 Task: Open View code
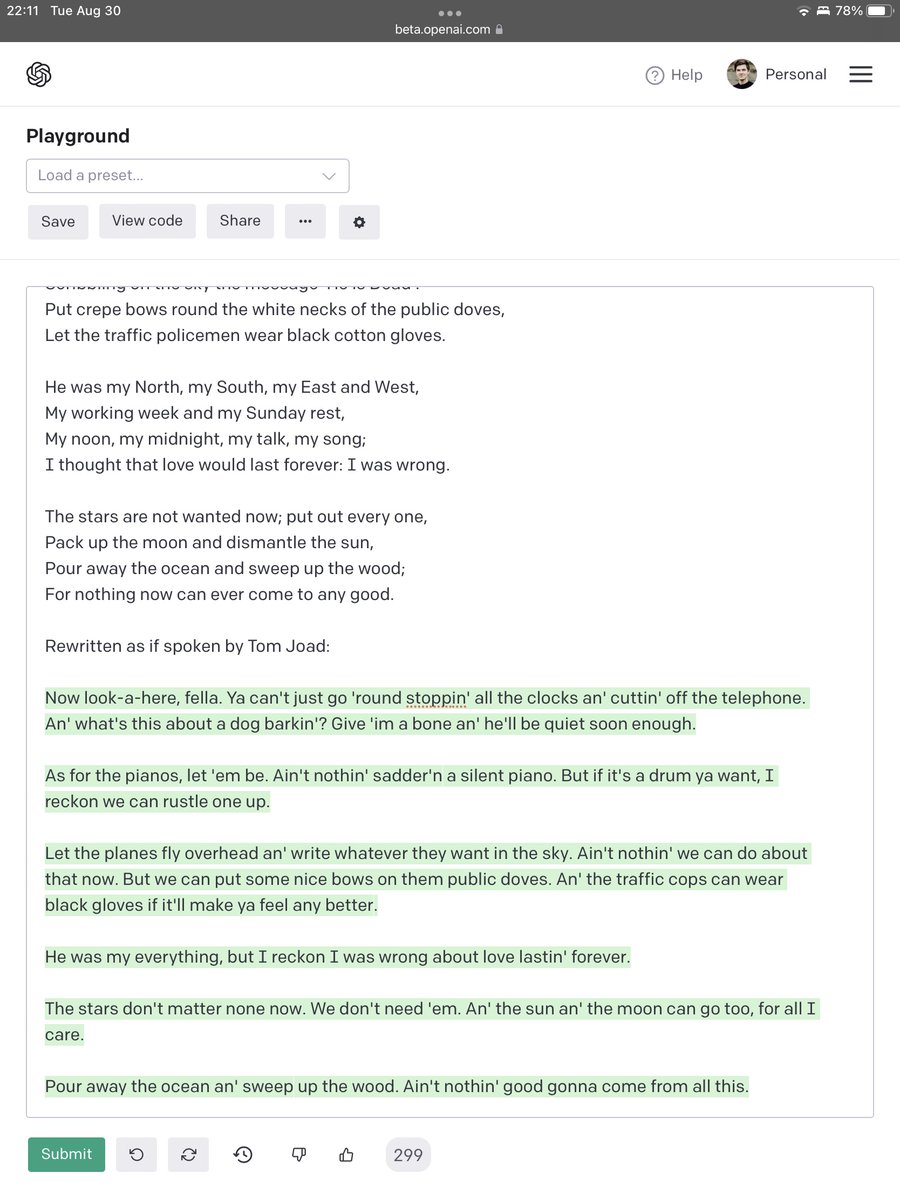147,221
